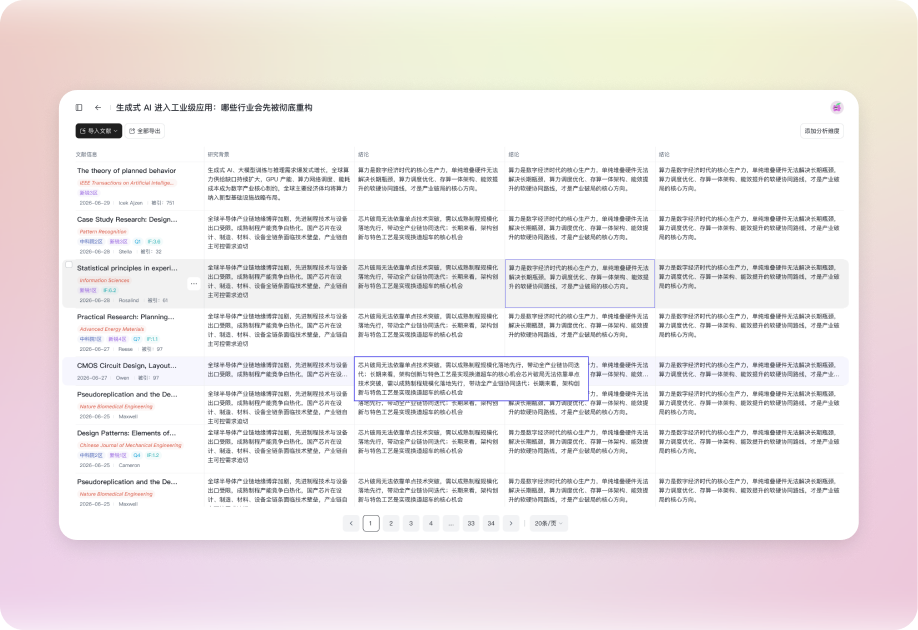Toggle the sidebar panel icon
Image resolution: width=918 pixels, height=630 pixels.
(79, 107)
